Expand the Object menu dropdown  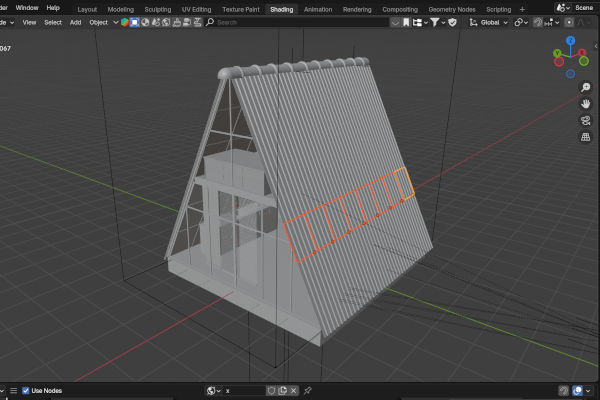click(101, 22)
